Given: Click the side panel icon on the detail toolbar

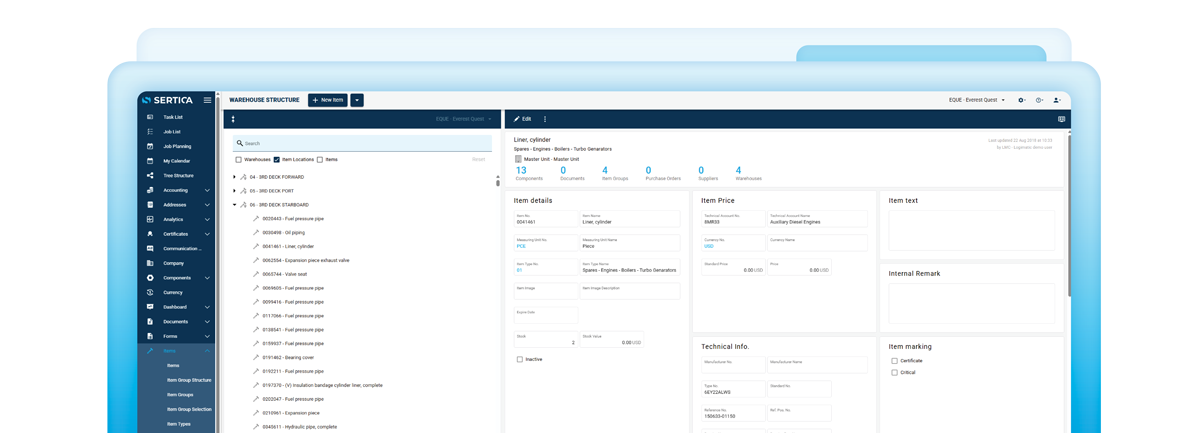Looking at the screenshot, I should 1061,119.
